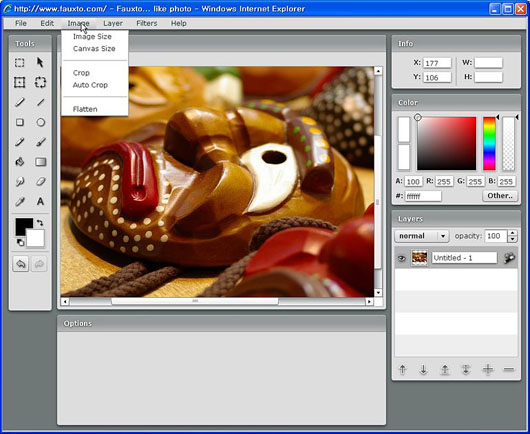Click the Other.. color button
The image size is (530, 434).
point(500,196)
